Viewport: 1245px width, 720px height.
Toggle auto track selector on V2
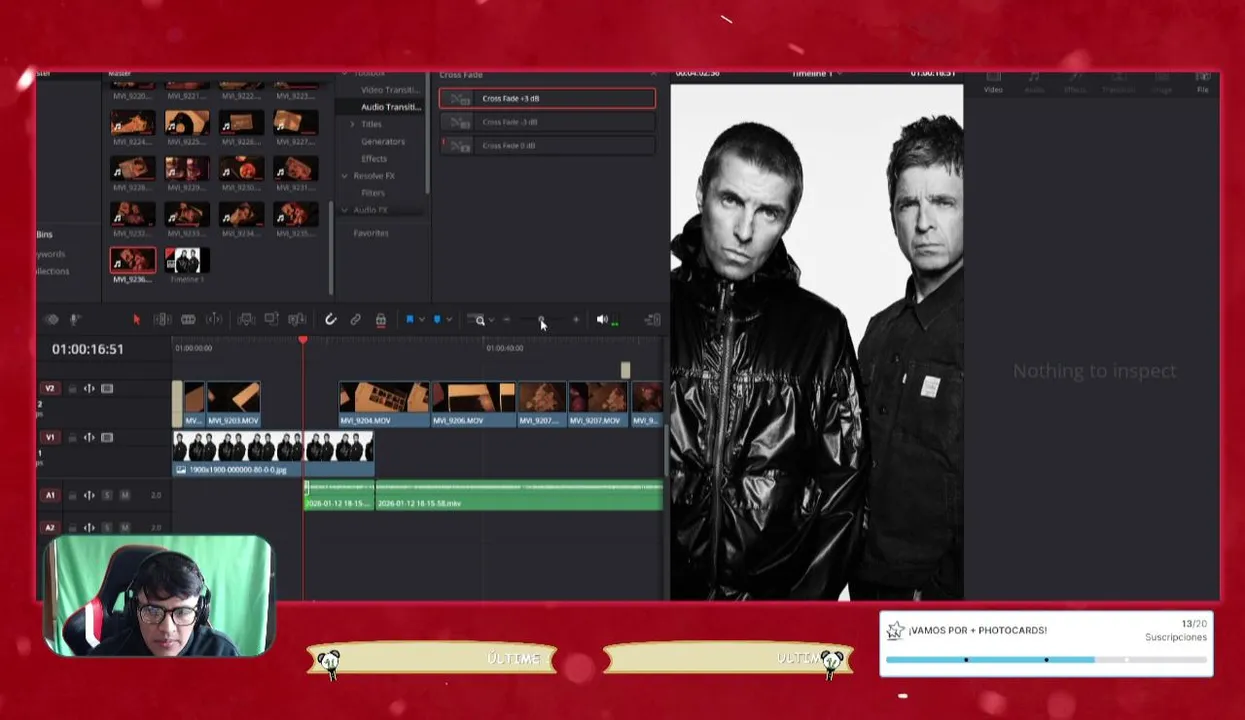(x=89, y=389)
